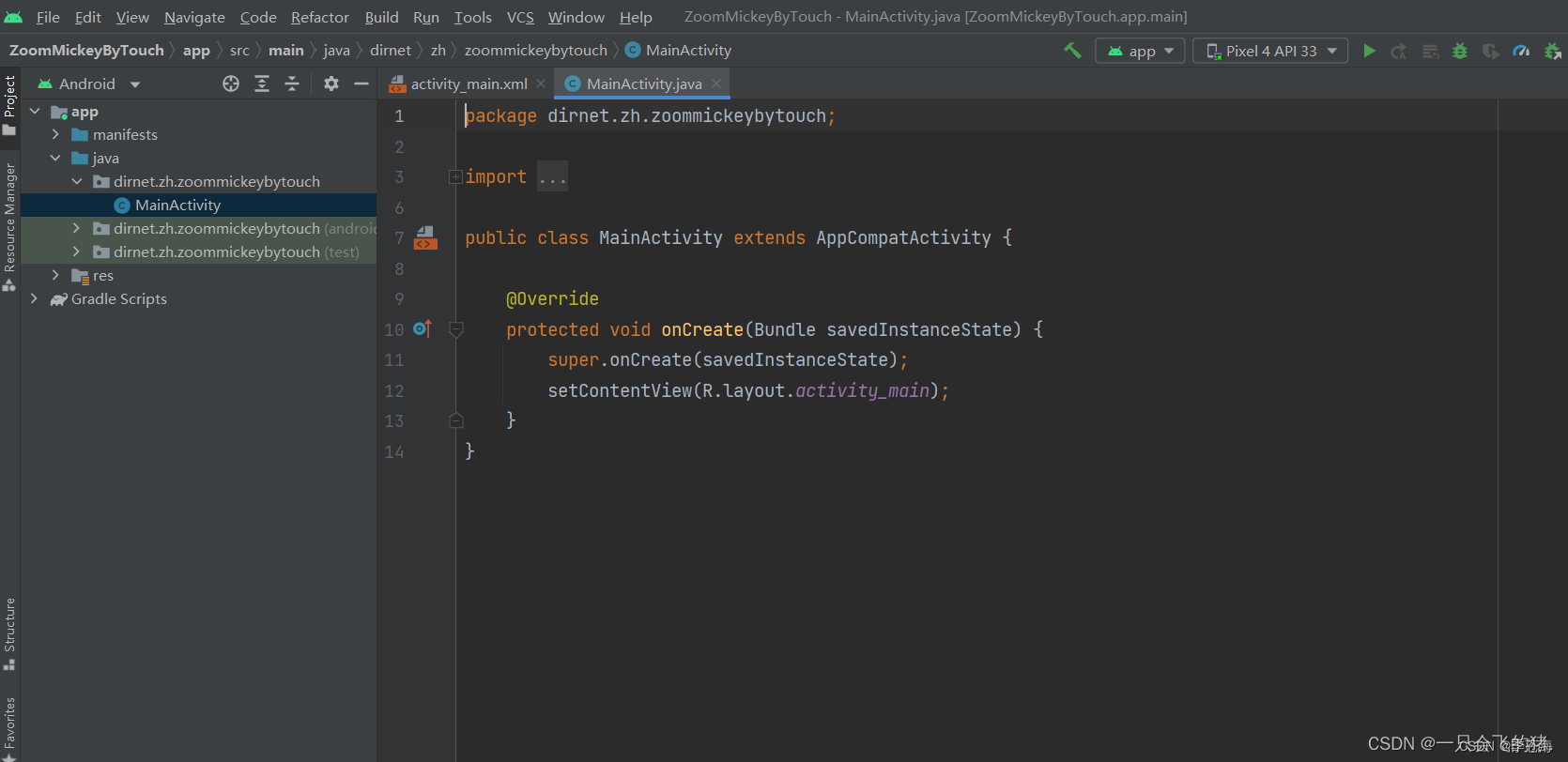
Task: Click the dirnet breadcrumb
Action: click(391, 51)
